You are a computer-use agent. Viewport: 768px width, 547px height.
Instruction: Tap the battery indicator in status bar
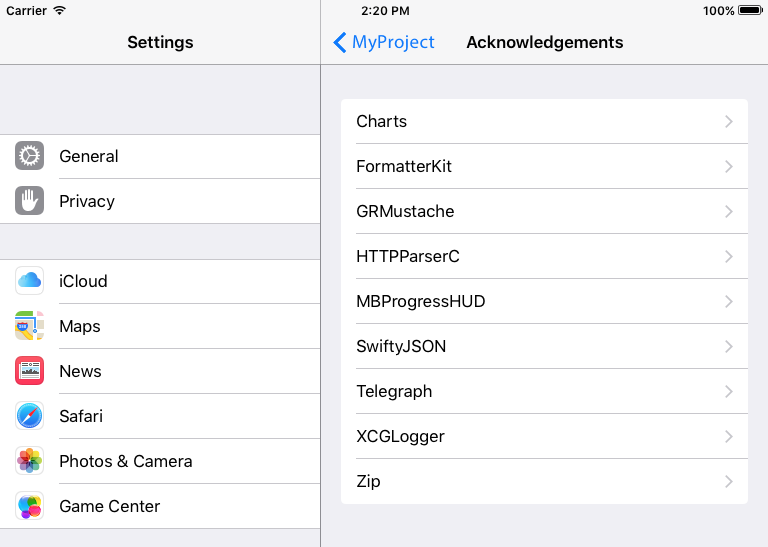click(749, 11)
